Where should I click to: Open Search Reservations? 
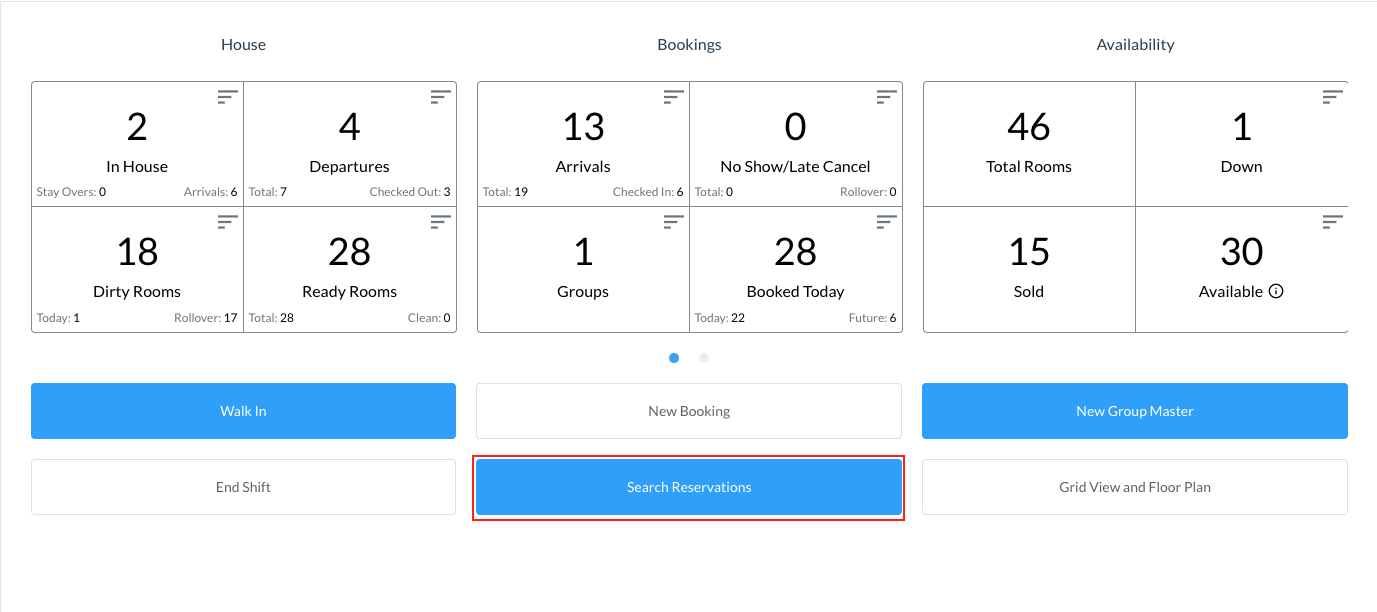(689, 487)
